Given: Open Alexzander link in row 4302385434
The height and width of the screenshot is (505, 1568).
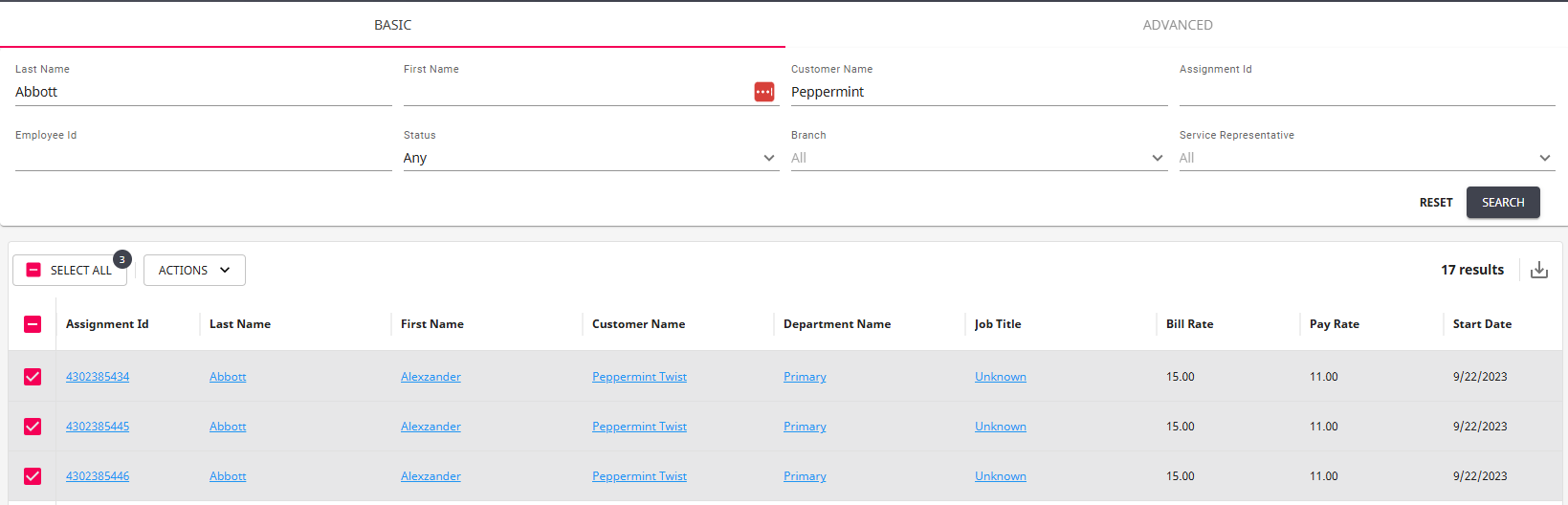Looking at the screenshot, I should pyautogui.click(x=431, y=377).
